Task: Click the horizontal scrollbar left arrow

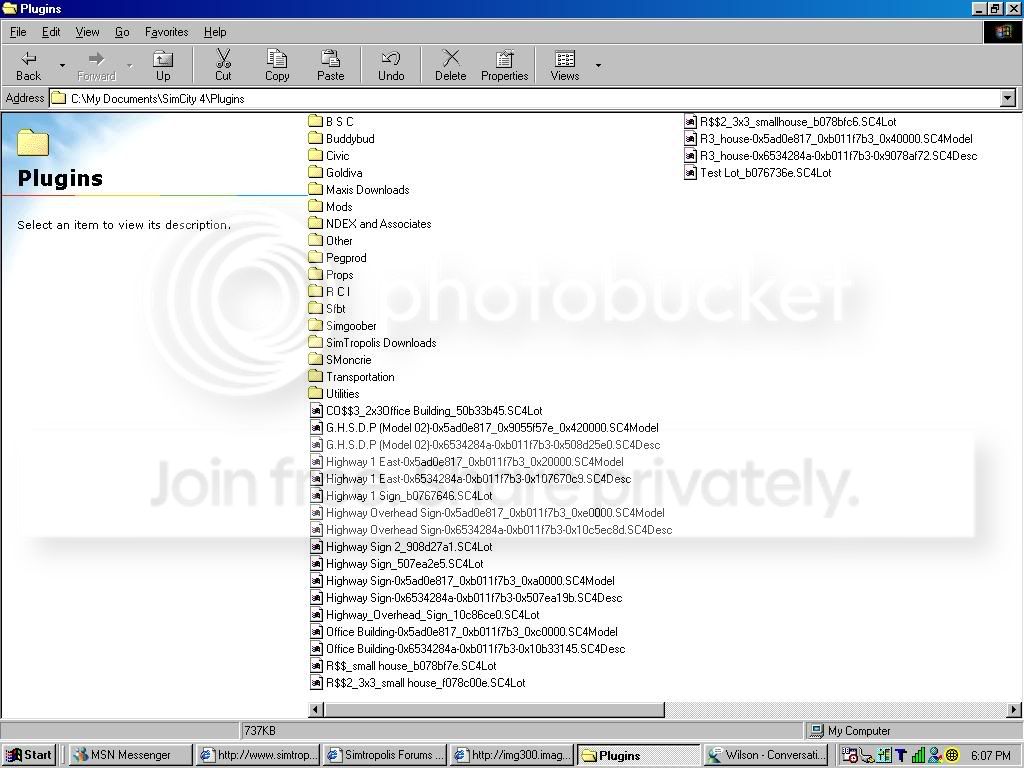Action: tap(316, 709)
